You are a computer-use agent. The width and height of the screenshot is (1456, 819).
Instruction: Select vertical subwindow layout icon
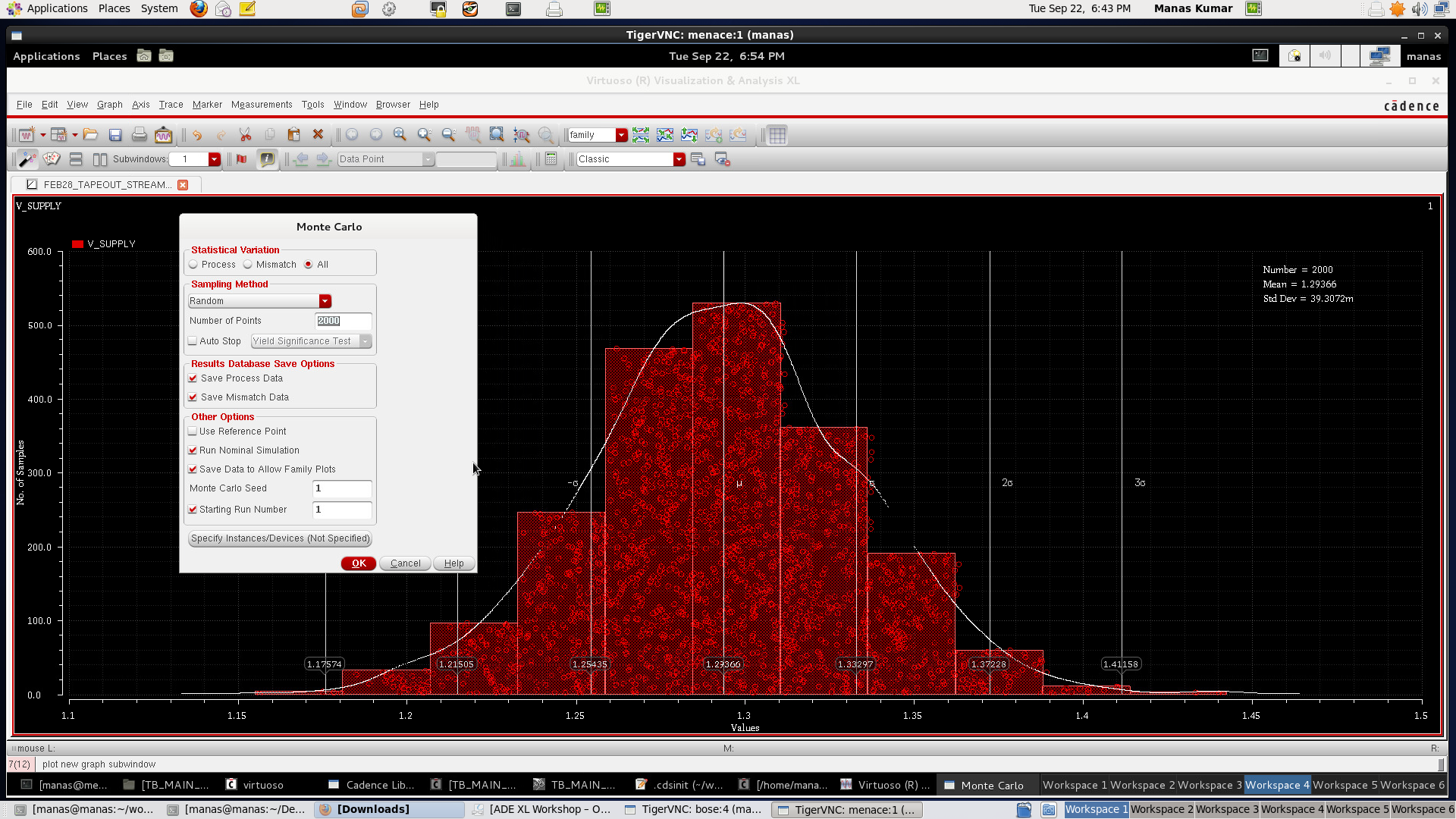point(100,159)
